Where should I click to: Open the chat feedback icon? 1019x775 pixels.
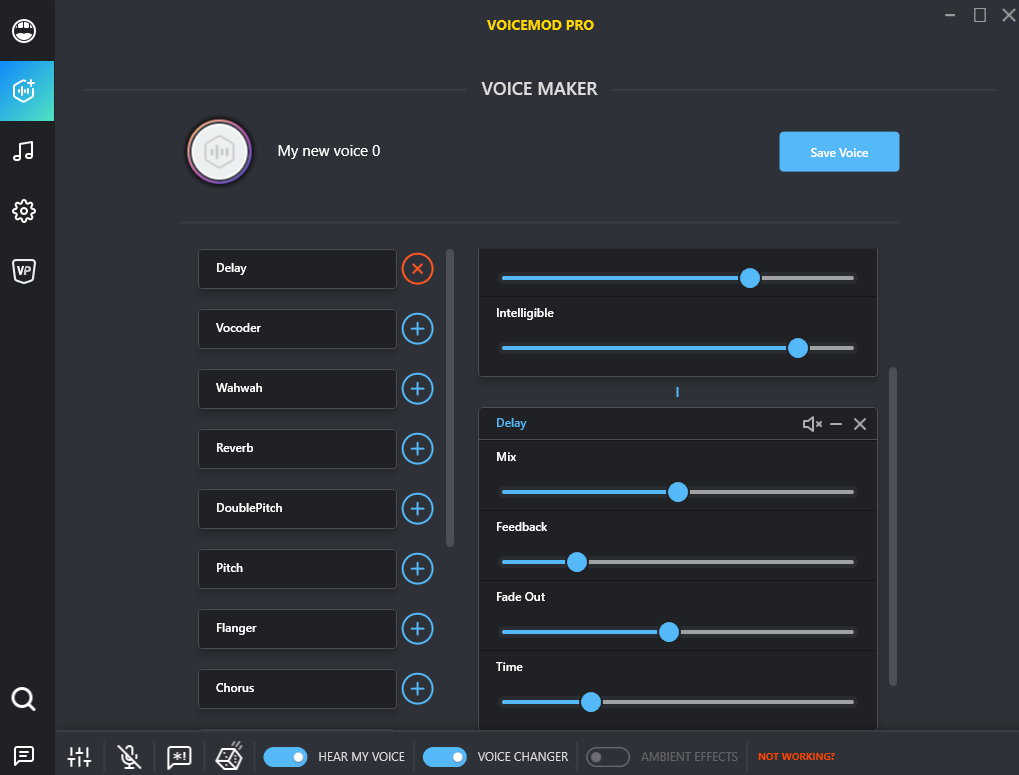point(24,755)
